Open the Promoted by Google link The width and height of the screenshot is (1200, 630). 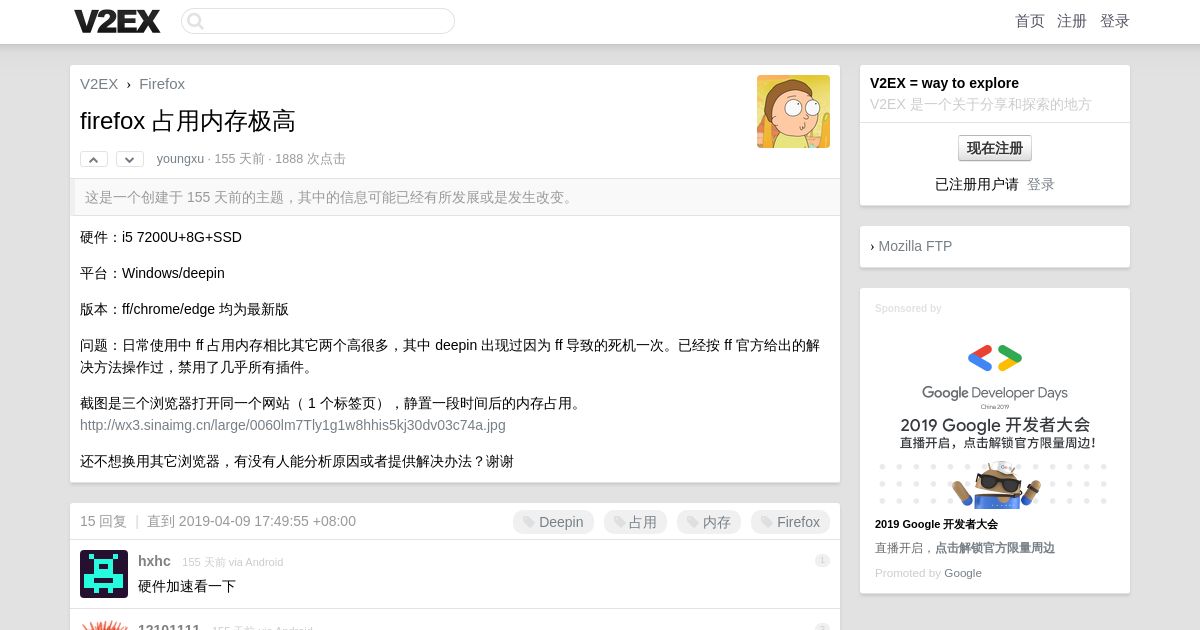[963, 573]
